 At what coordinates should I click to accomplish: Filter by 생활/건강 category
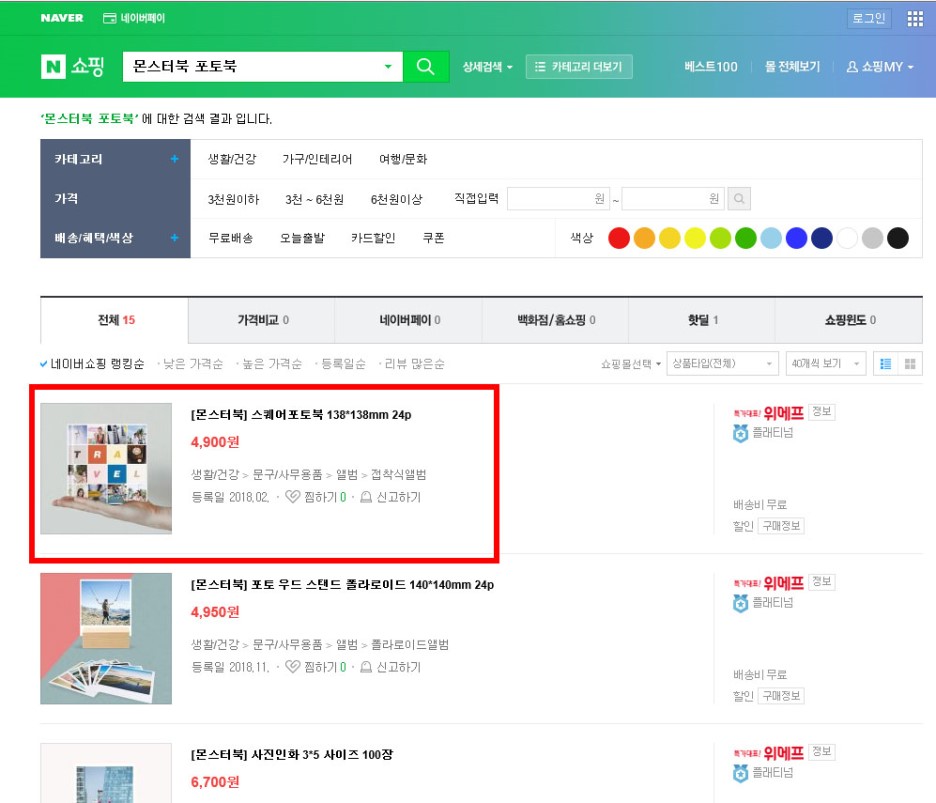coord(232,159)
